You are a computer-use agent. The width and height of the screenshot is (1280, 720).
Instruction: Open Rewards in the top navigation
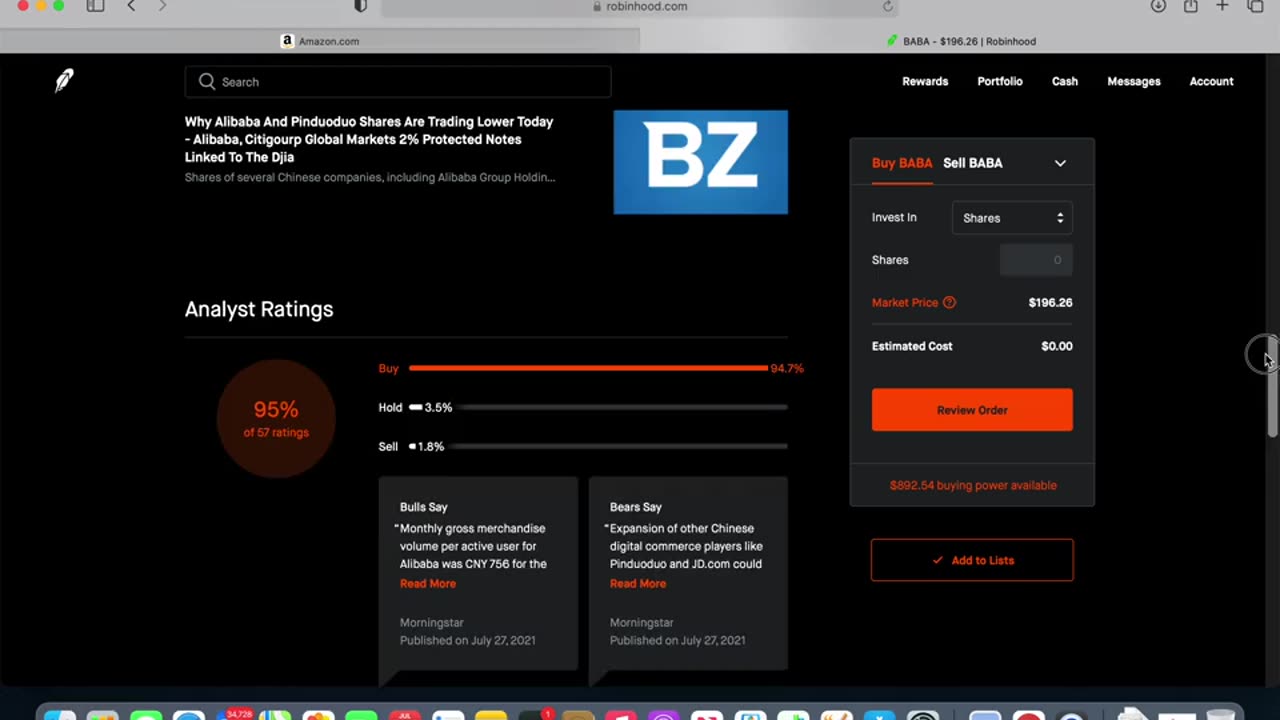tap(925, 82)
